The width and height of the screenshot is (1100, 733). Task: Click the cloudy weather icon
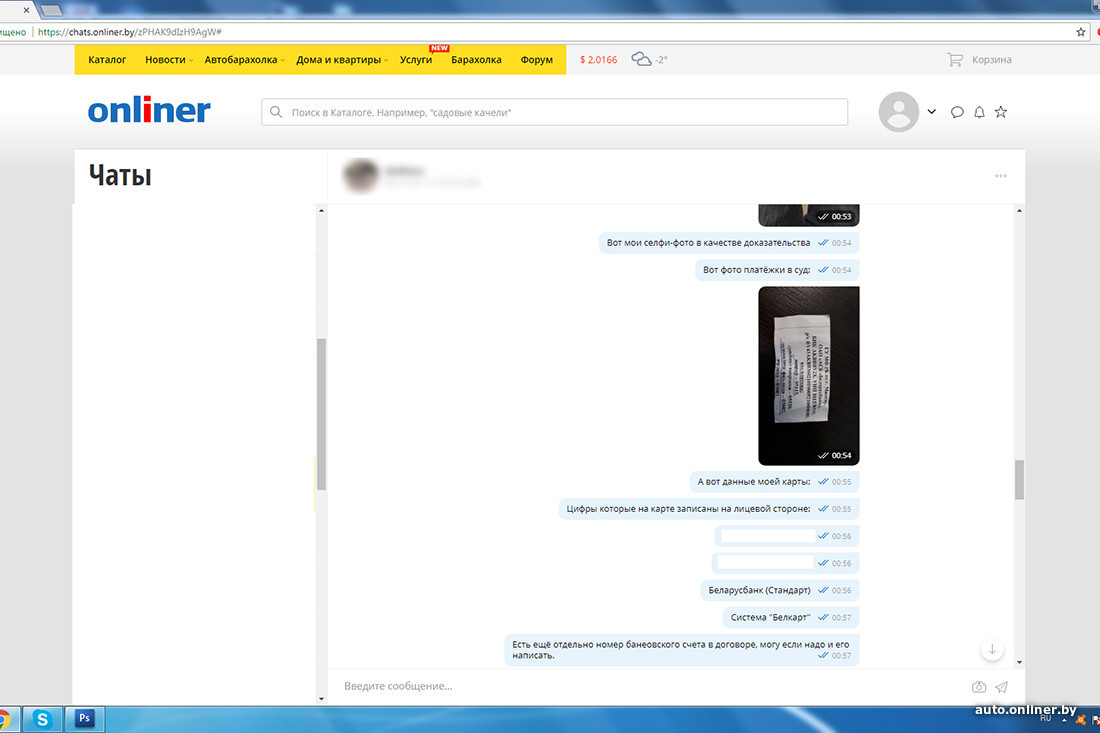(641, 59)
